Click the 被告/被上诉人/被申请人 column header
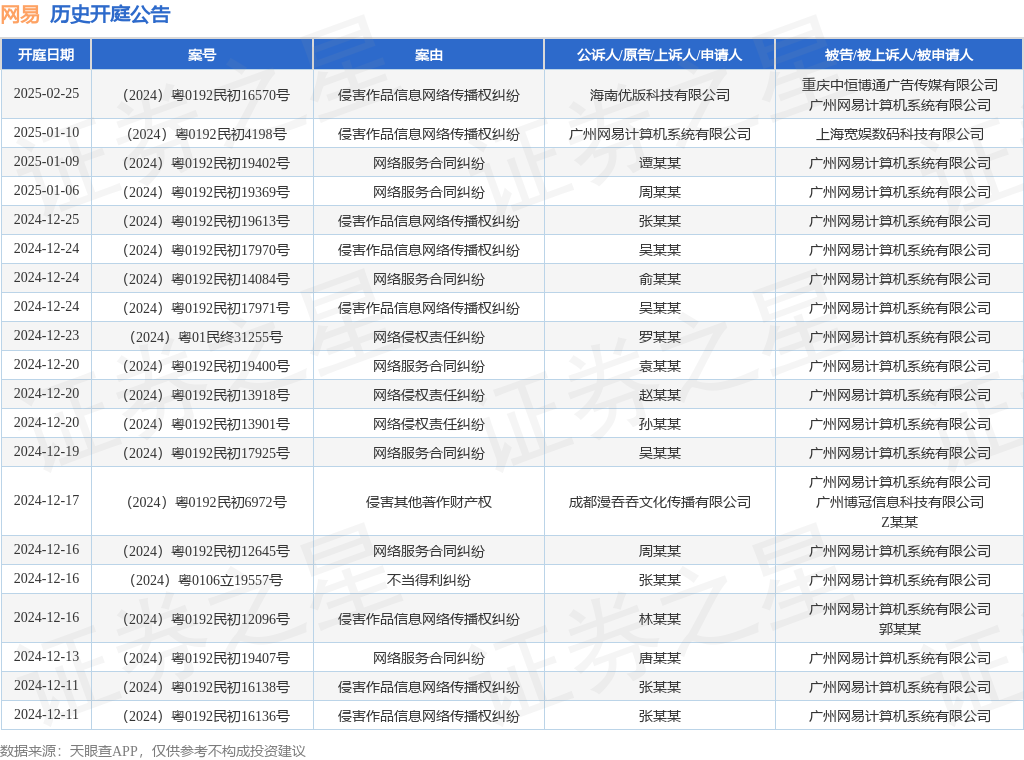The image size is (1024, 760). click(899, 55)
